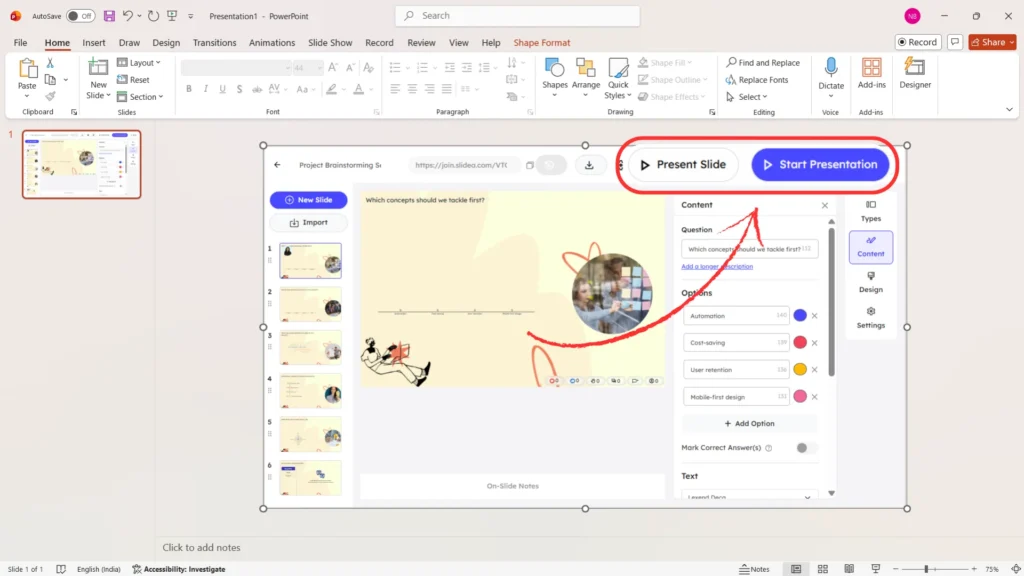The image size is (1024, 576).
Task: Click the Save icon in title bar
Action: (108, 16)
